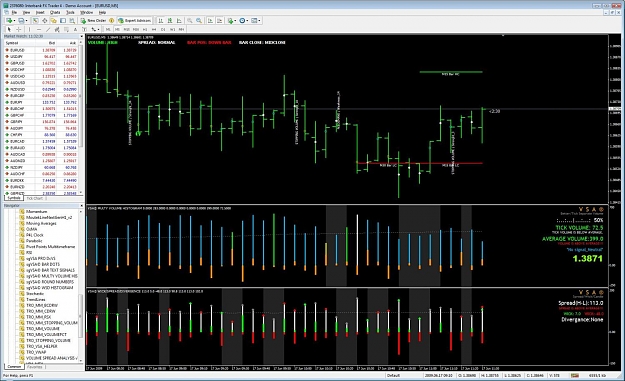Viewport: 625px width, 381px height.
Task: Switch to the Symbols tab in Market Watch
Action: (x=14, y=198)
